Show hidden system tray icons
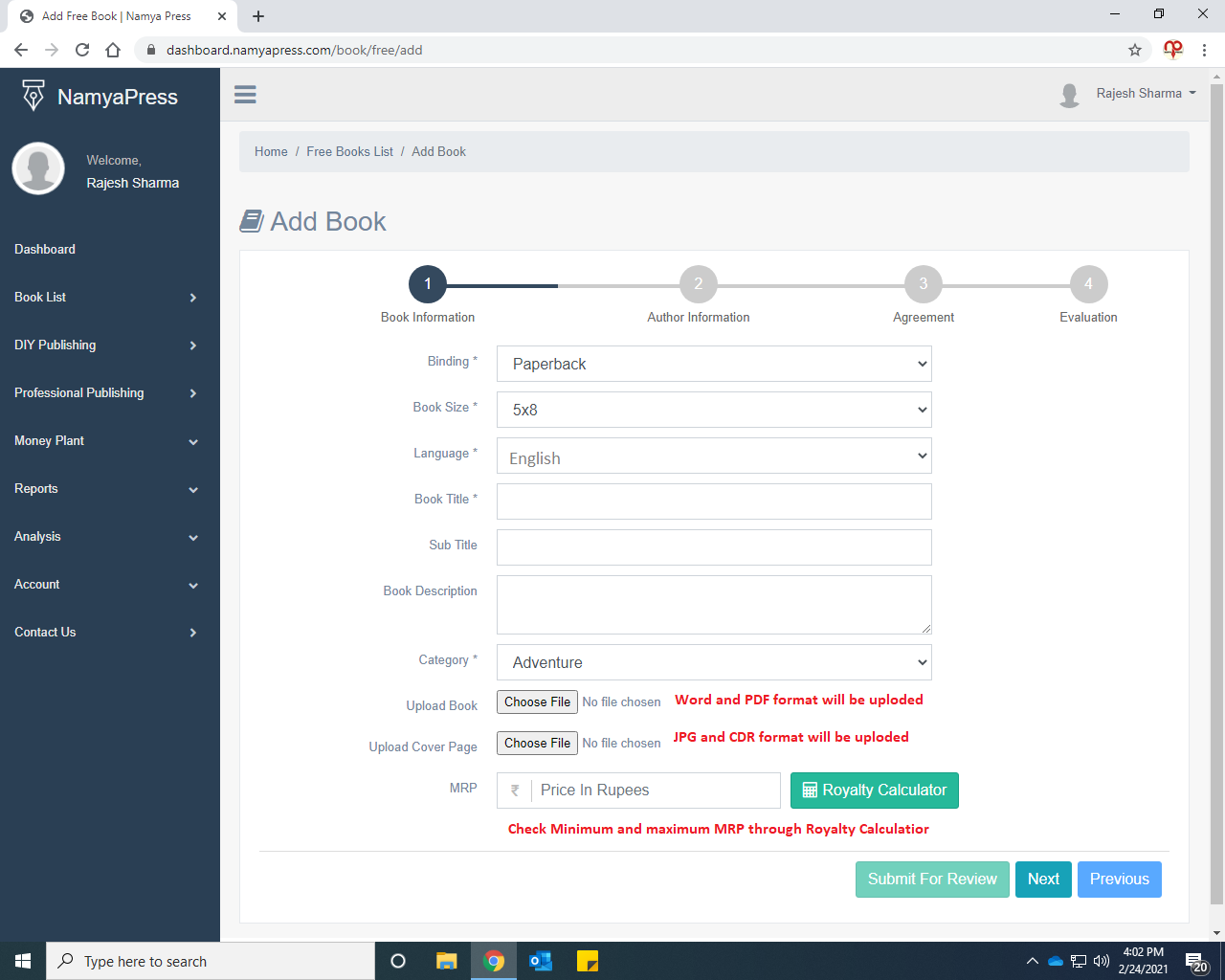This screenshot has height=980, width=1225. click(x=1032, y=961)
